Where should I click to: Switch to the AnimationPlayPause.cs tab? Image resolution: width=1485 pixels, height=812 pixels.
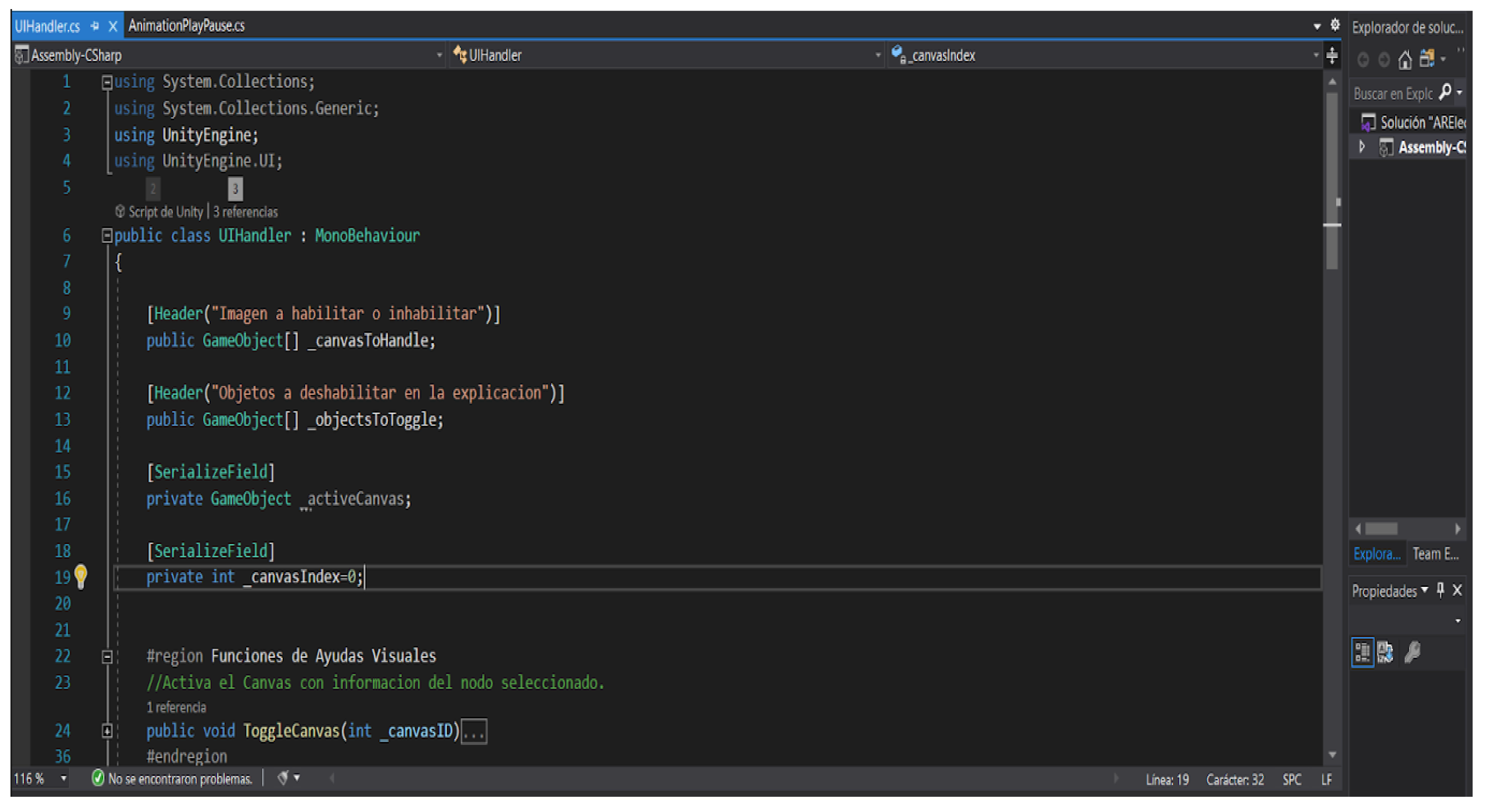pos(186,26)
